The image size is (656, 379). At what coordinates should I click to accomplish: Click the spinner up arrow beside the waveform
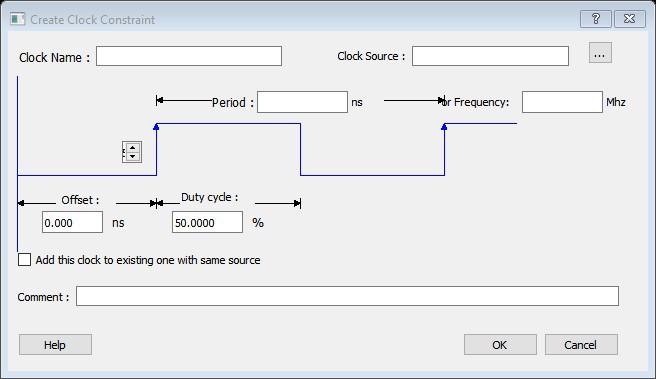[x=133, y=148]
